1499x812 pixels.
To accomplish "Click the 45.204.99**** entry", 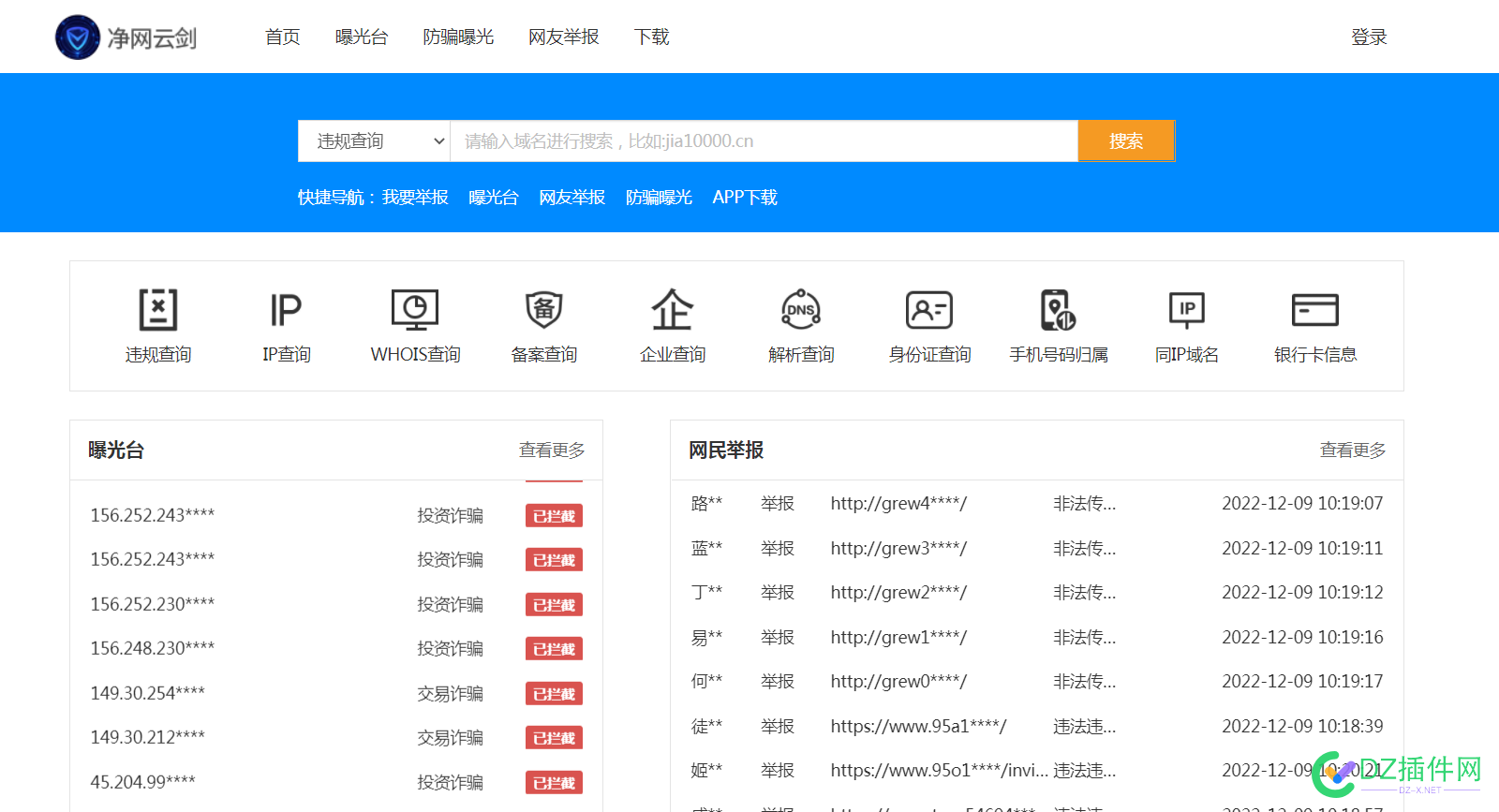I will click(x=143, y=782).
